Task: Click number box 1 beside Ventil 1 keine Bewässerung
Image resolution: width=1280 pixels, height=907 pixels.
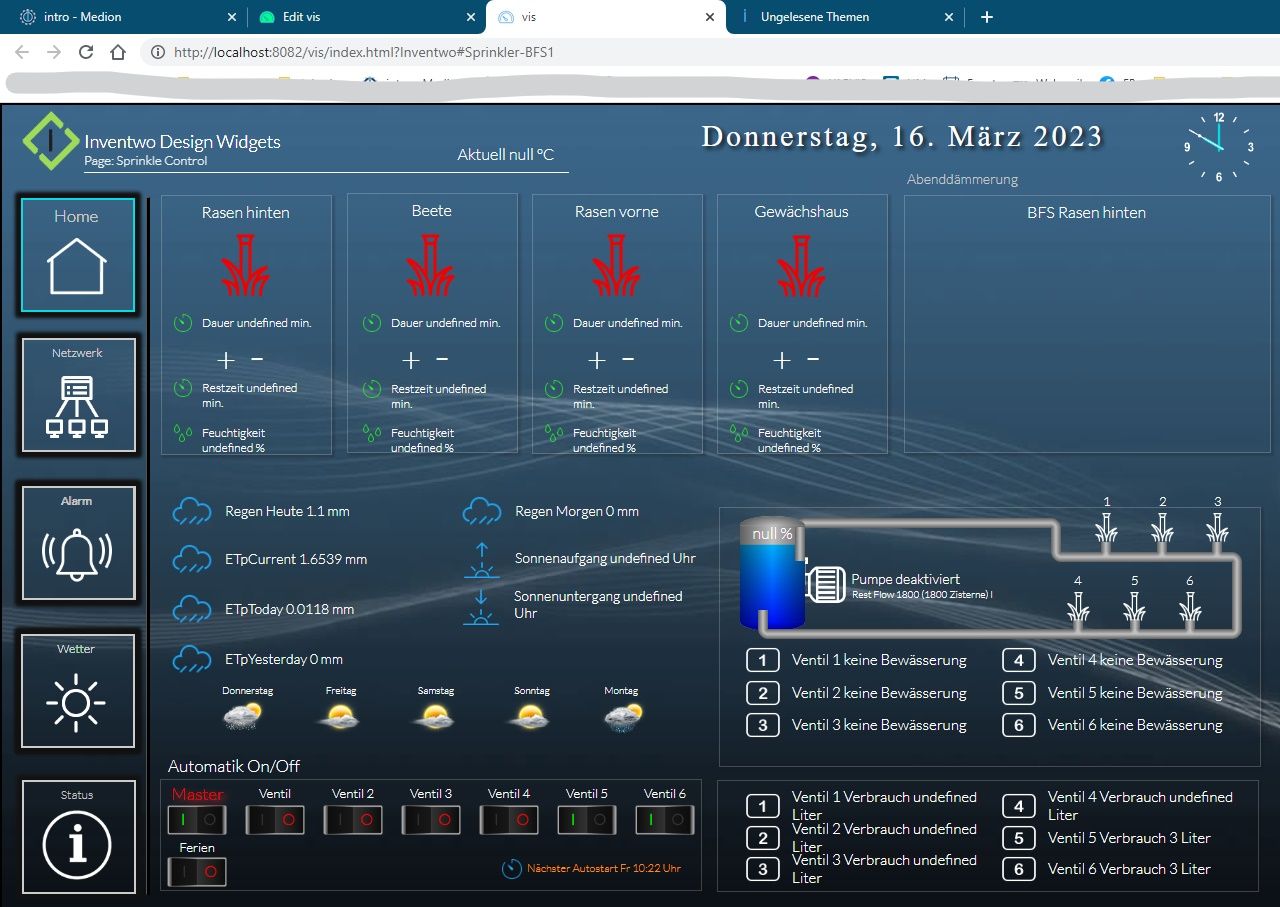Action: click(x=763, y=660)
